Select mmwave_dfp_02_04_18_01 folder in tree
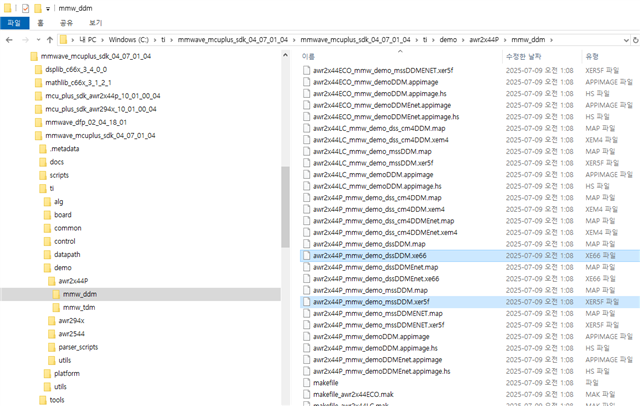Viewport: 640px width, 406px height. pyautogui.click(x=86, y=122)
